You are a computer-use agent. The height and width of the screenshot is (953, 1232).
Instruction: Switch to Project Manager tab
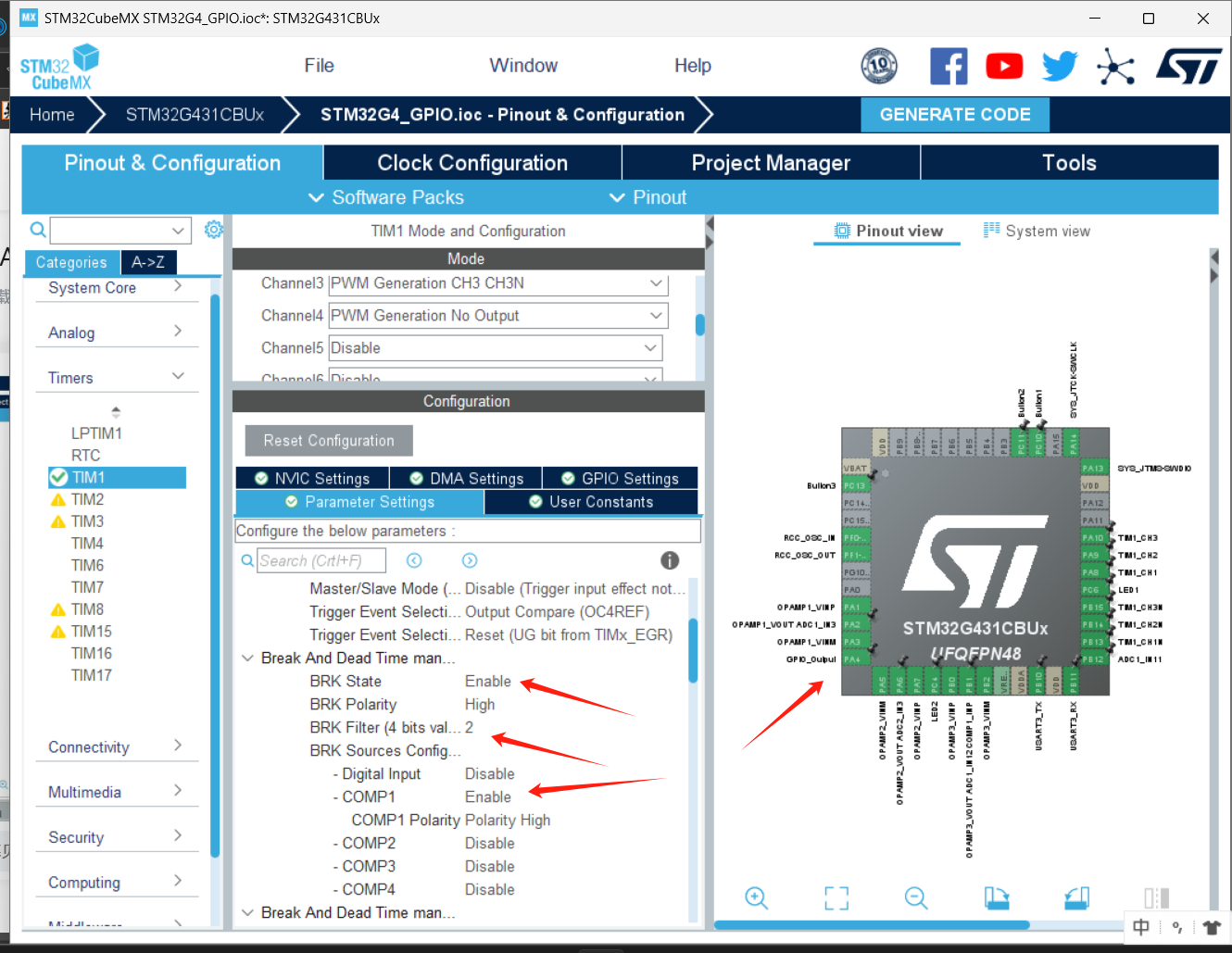pyautogui.click(x=771, y=163)
